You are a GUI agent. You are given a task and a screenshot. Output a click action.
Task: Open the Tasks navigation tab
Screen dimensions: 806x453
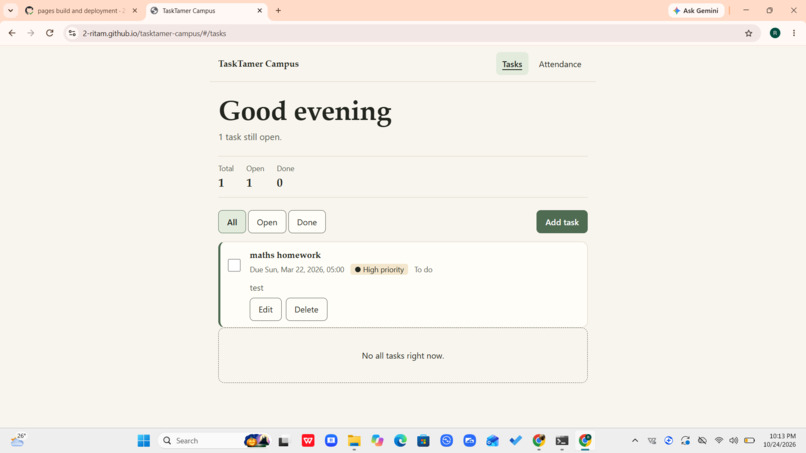coord(512,64)
